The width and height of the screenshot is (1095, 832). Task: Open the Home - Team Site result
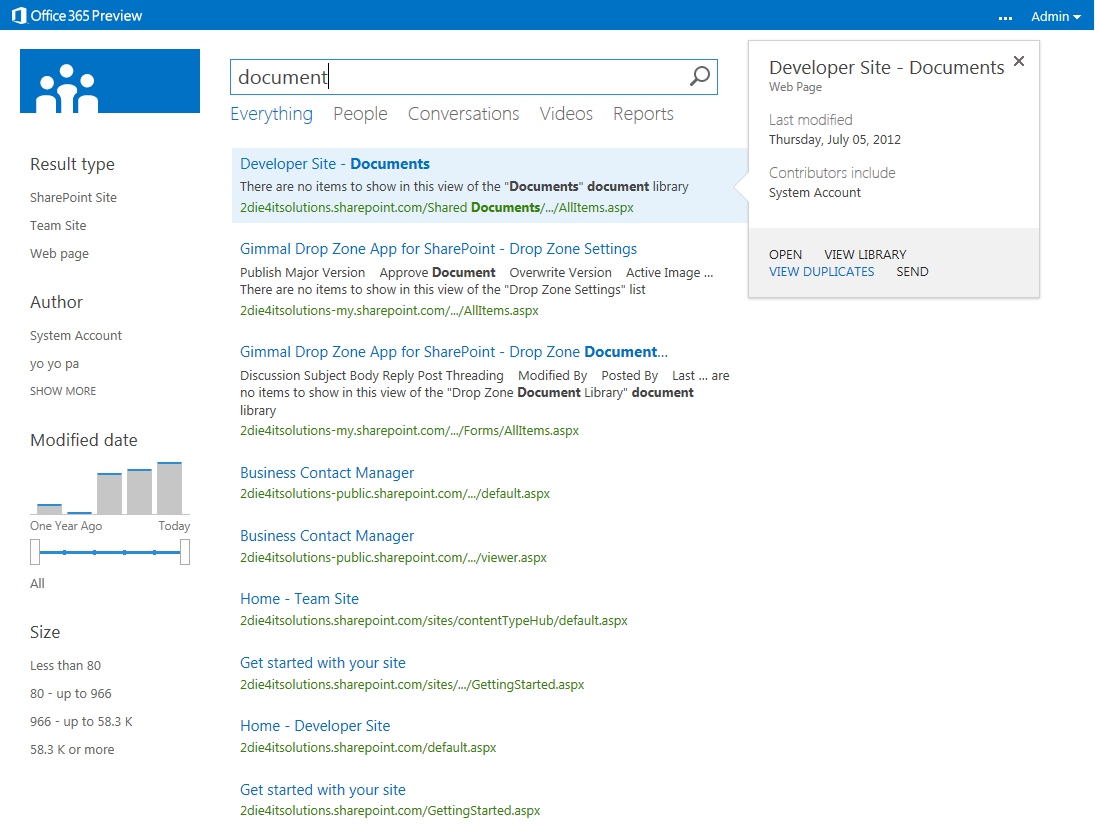[299, 599]
